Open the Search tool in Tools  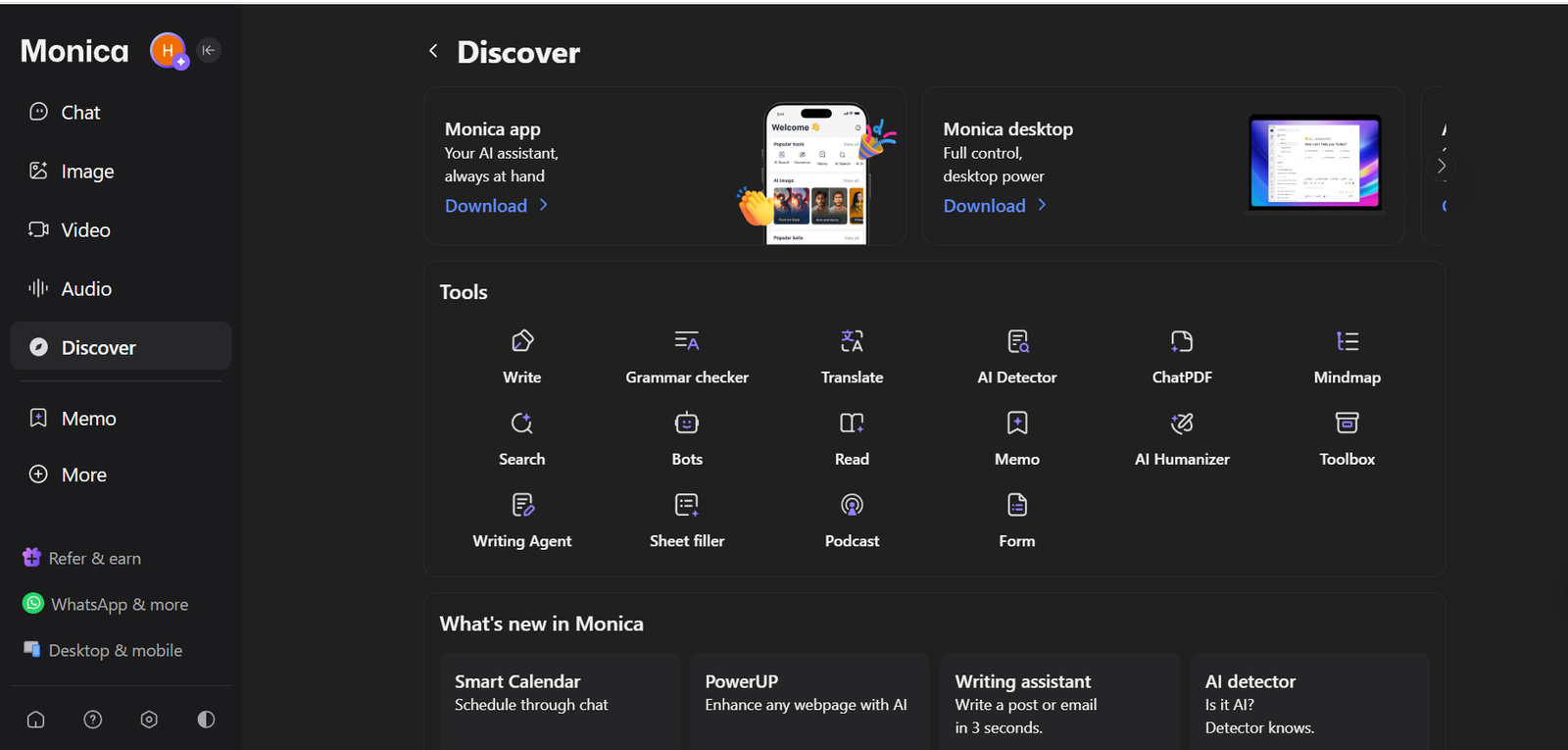pos(522,439)
